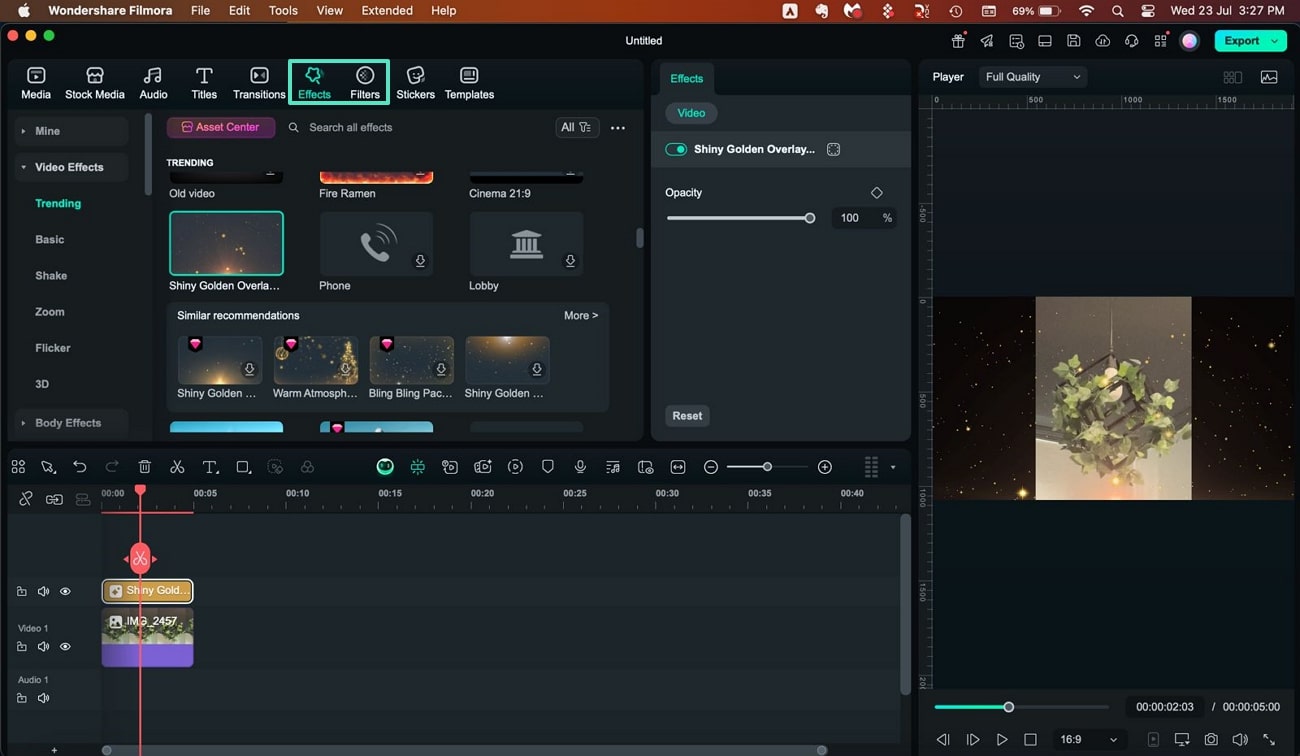The width and height of the screenshot is (1300, 756).
Task: Switch to the Transitions tab
Action: coord(259,83)
